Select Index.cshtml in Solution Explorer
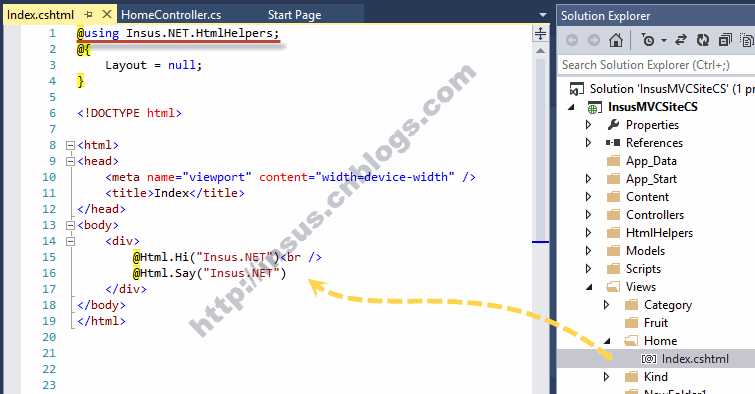 [695, 359]
